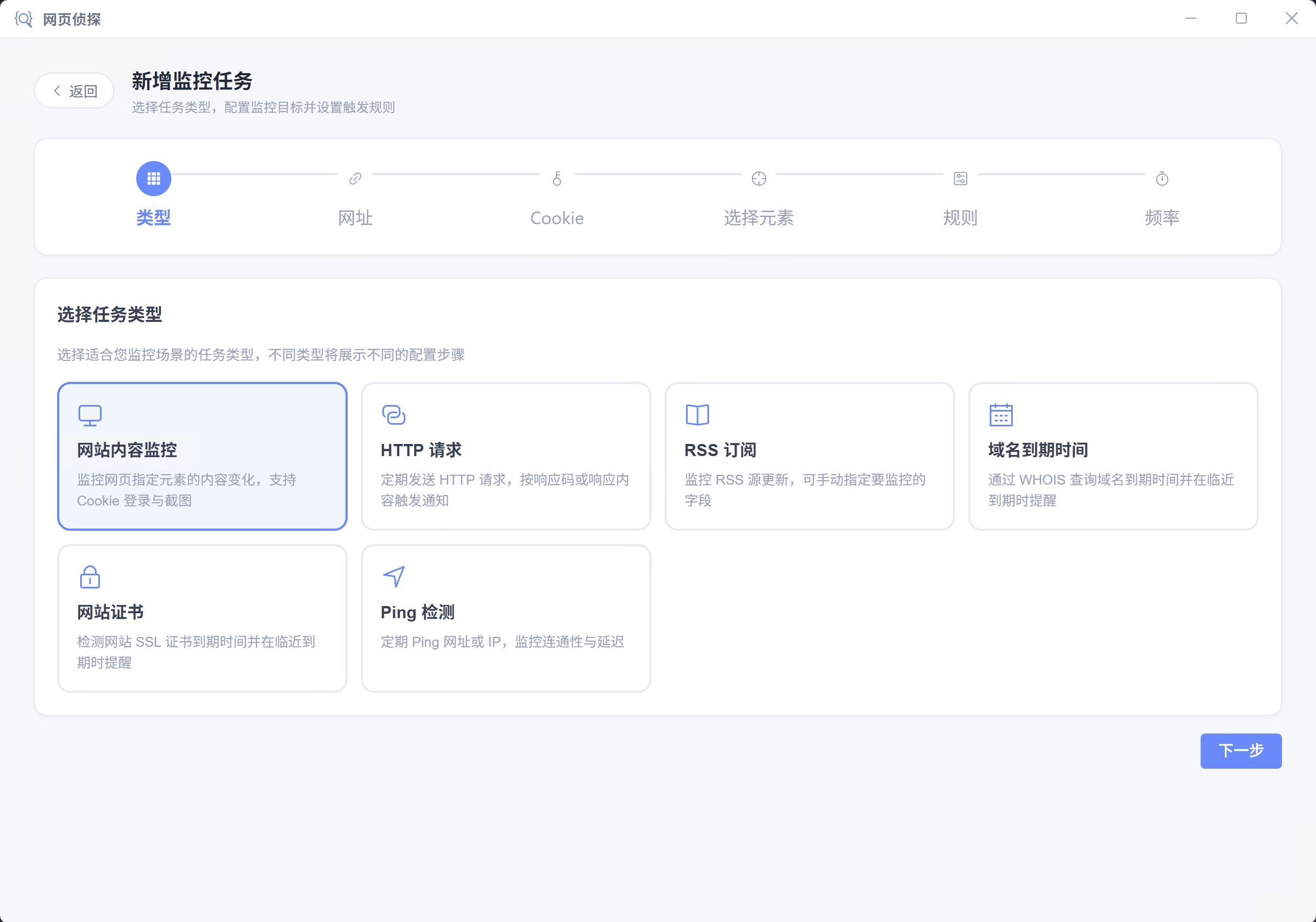Click the 网址 link step icon
The image size is (1316, 922).
(x=355, y=179)
